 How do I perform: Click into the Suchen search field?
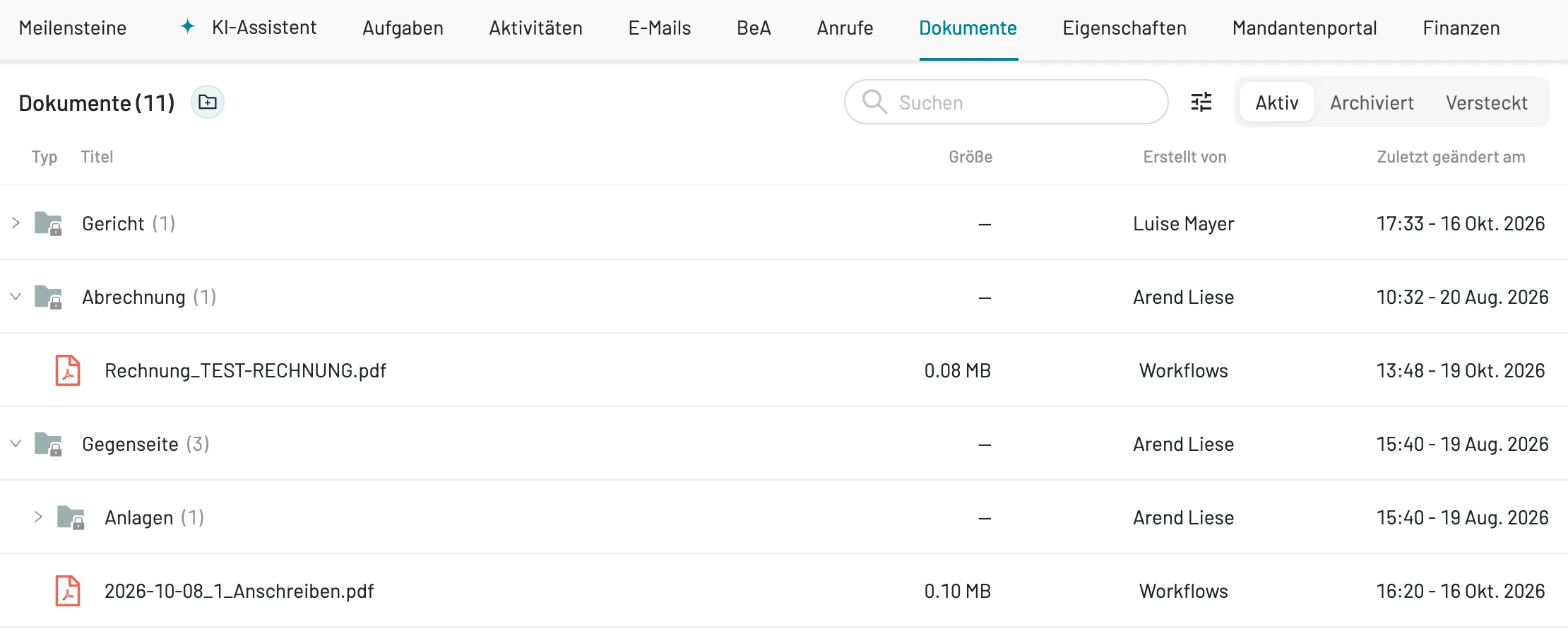pos(1006,102)
